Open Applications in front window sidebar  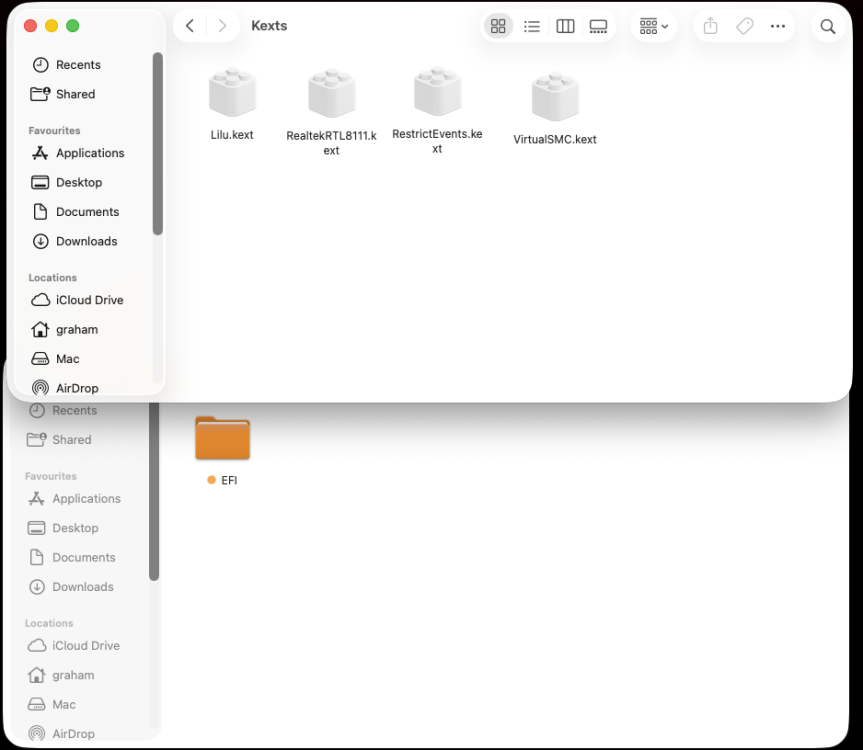(90, 153)
